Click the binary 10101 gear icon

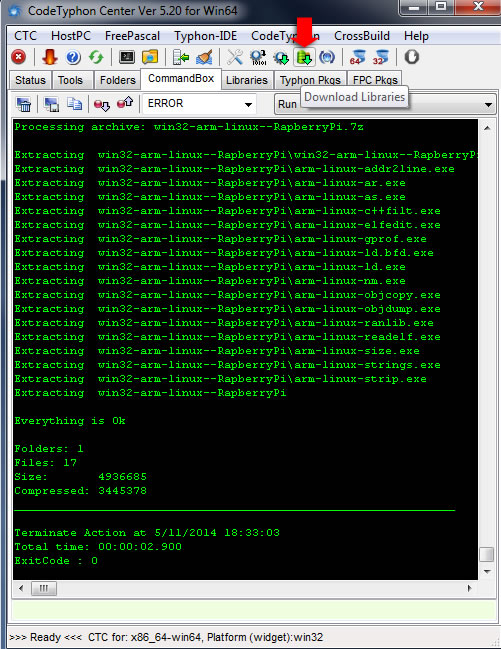coord(258,57)
